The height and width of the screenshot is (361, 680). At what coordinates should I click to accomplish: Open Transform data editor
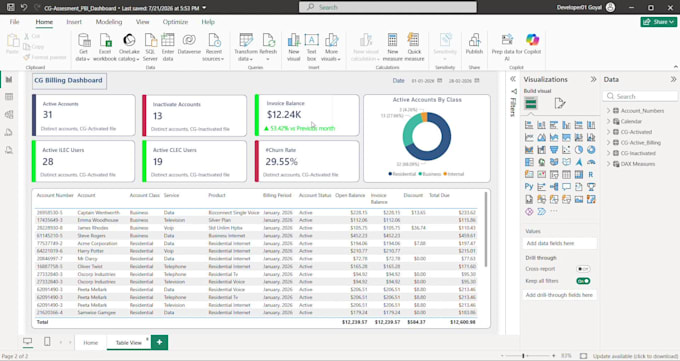[246, 47]
